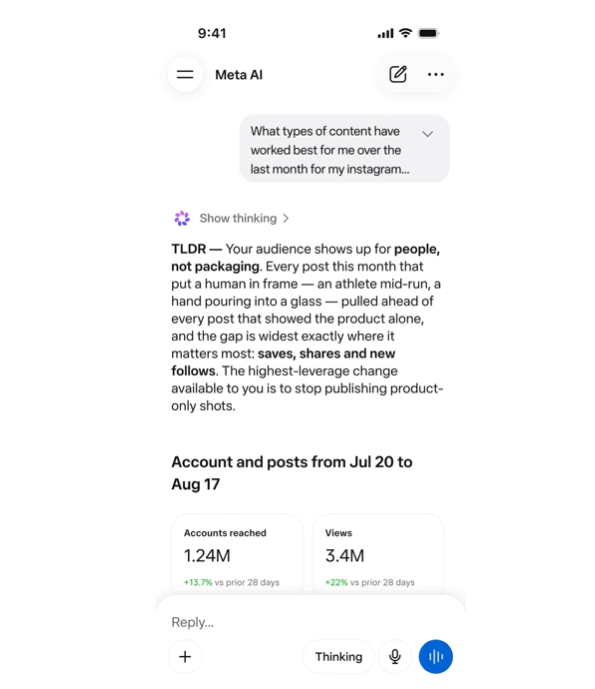Viewport: 595px width, 689px height.
Task: Tap the Wi-Fi status icon
Action: coord(405,33)
